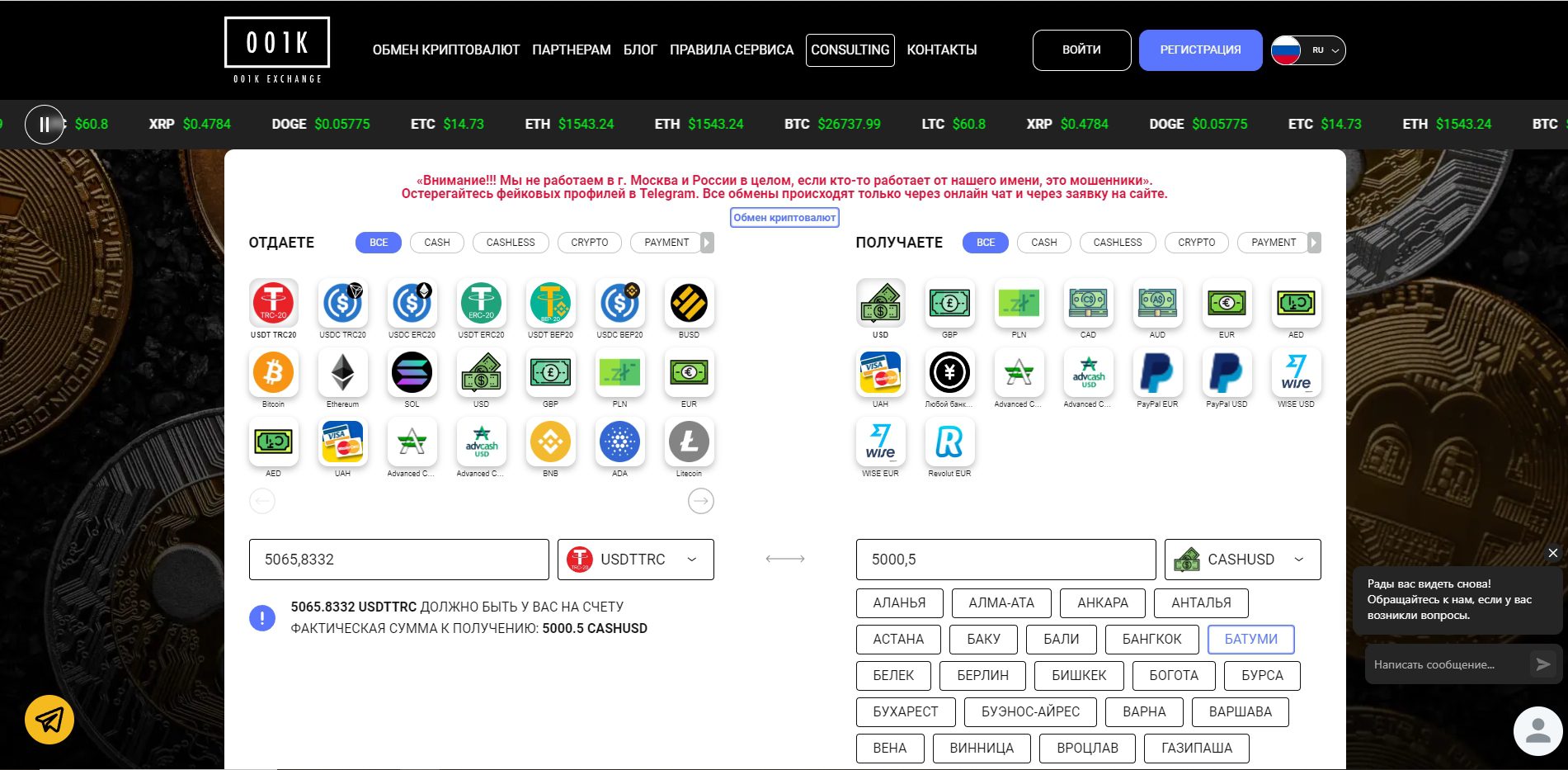This screenshot has height=770, width=1568.
Task: Choose the Litecoin icon
Action: tap(689, 442)
